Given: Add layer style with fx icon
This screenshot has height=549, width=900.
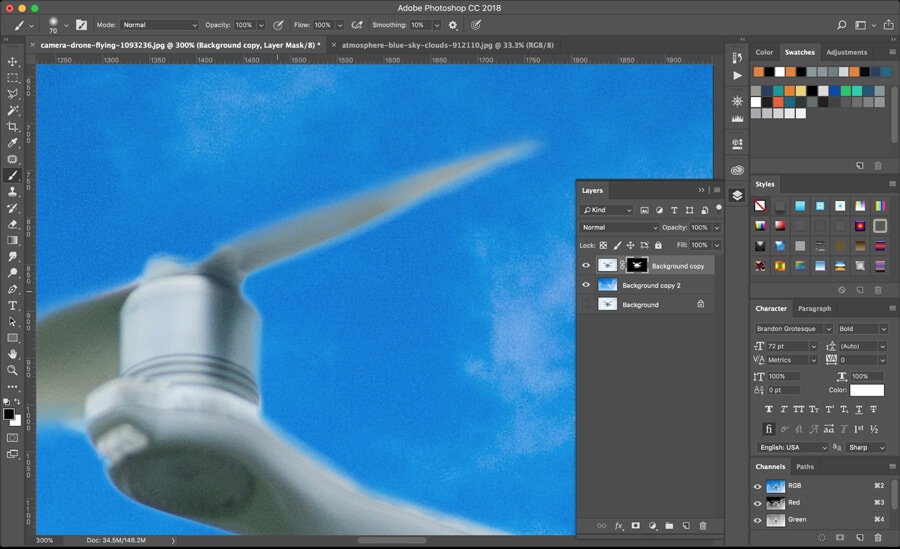Looking at the screenshot, I should coord(619,525).
